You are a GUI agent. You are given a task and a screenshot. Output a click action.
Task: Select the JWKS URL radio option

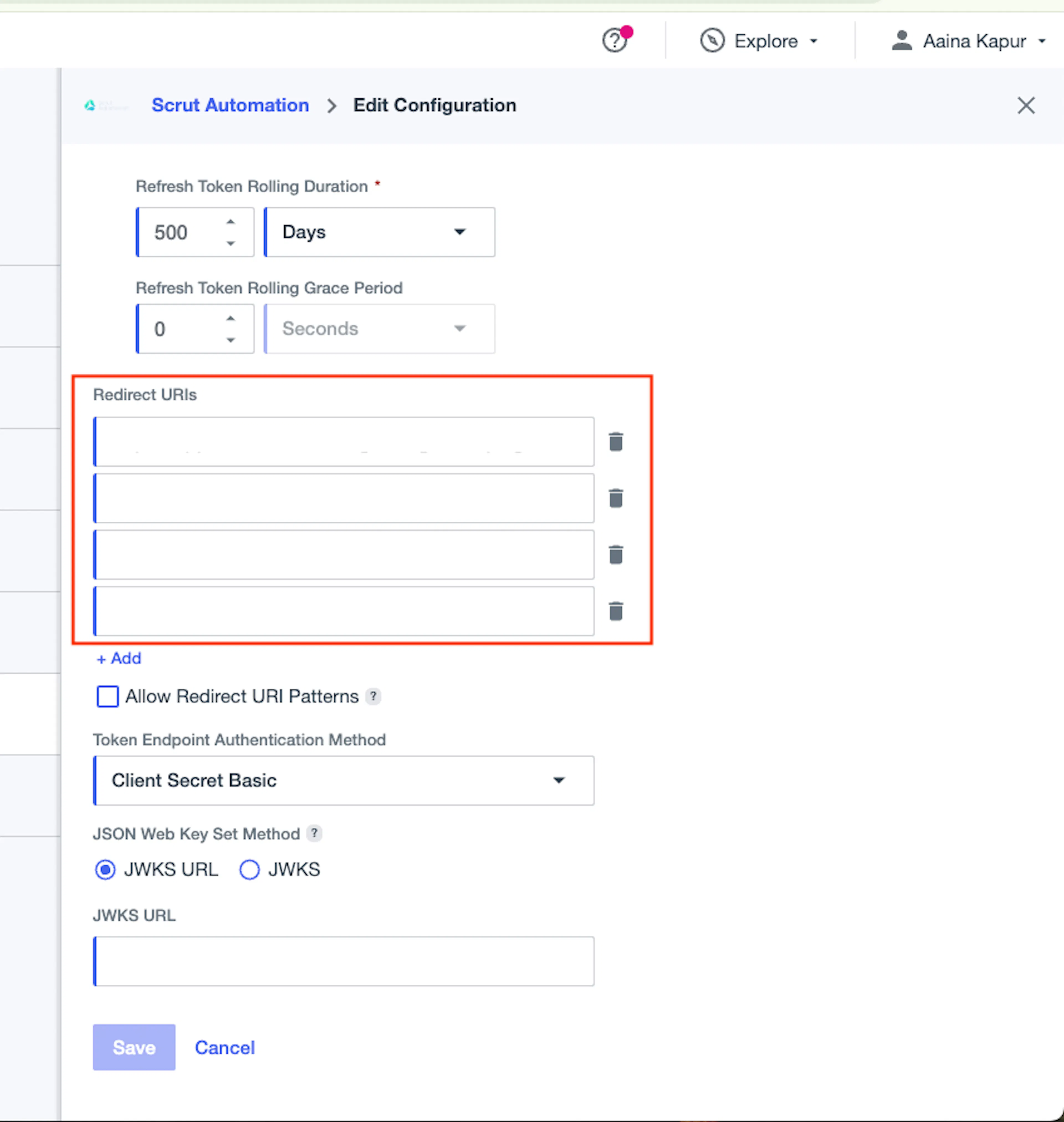(x=106, y=869)
